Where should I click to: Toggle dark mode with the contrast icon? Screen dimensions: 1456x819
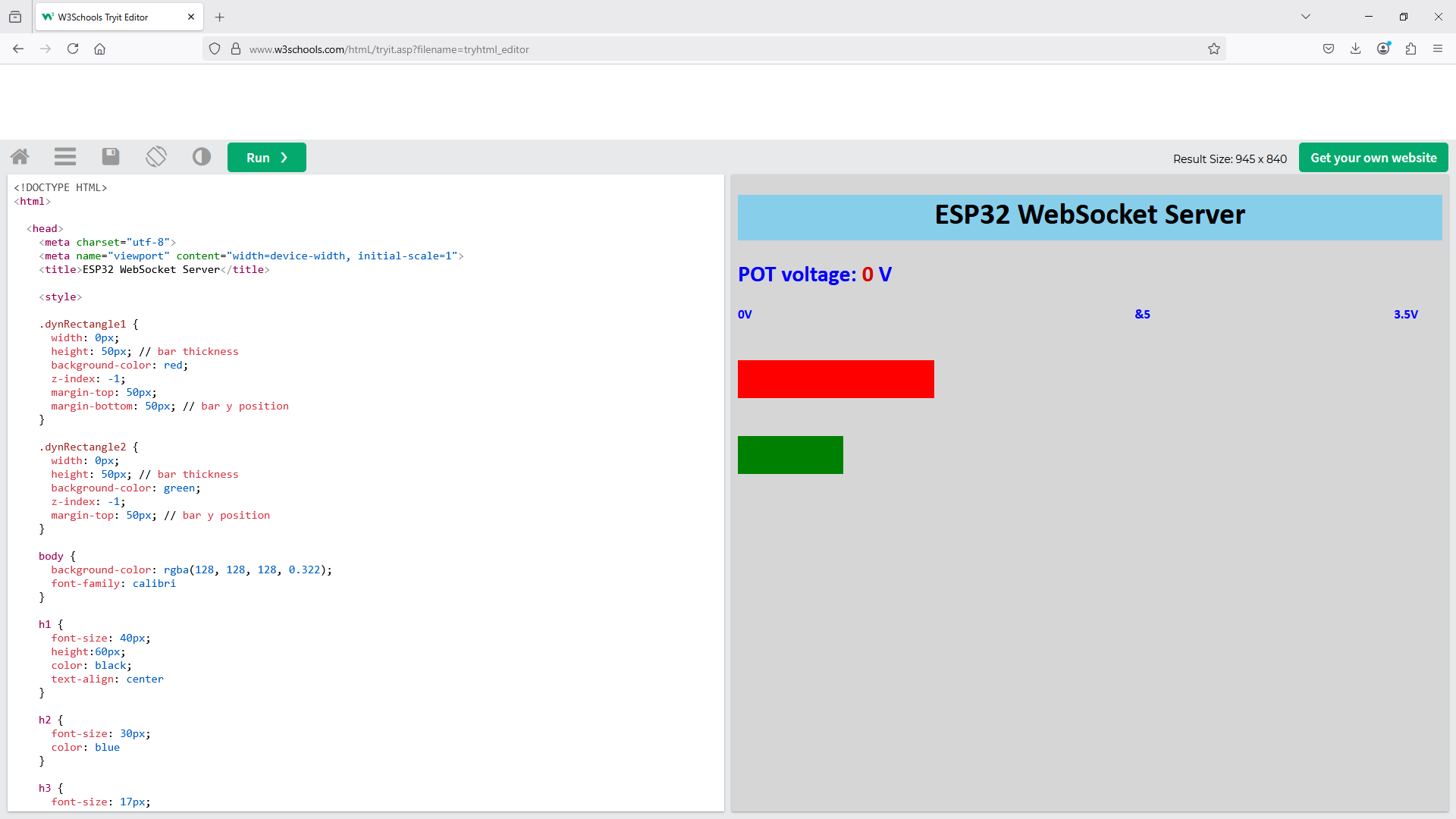click(x=200, y=156)
